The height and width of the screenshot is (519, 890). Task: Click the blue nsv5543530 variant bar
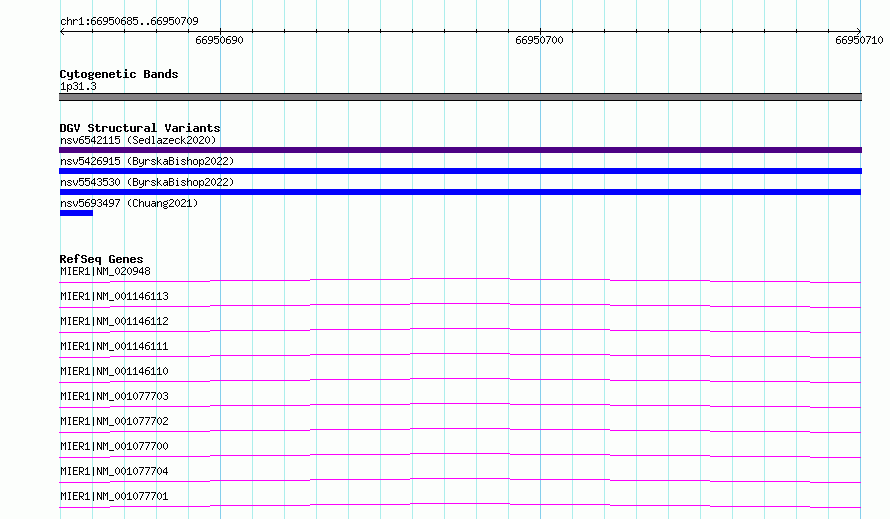(x=460, y=192)
